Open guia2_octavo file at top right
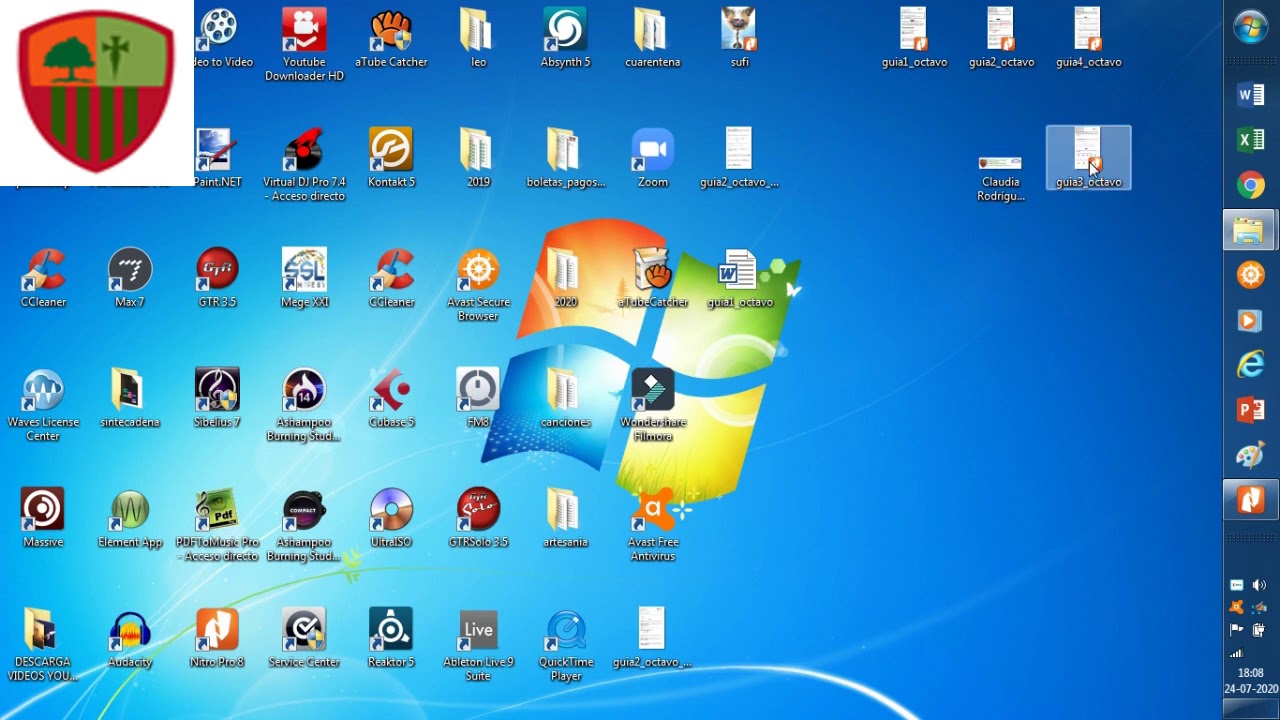The image size is (1280, 720). pos(1001,37)
